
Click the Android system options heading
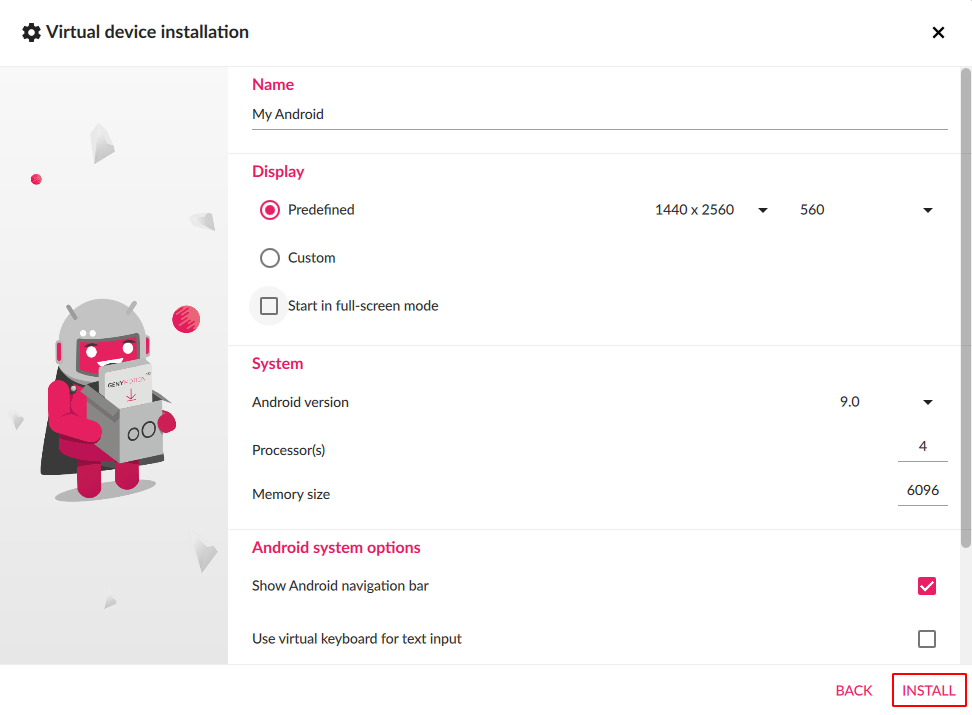[x=336, y=548]
